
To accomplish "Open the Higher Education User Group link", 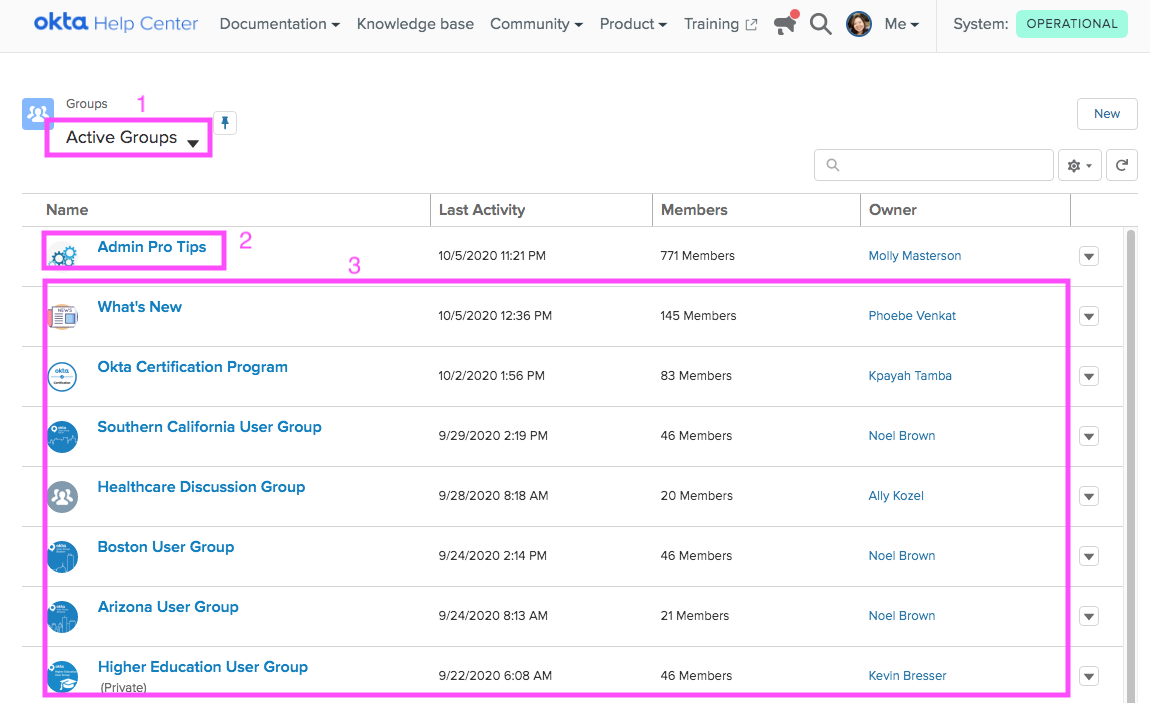I will tap(202, 668).
